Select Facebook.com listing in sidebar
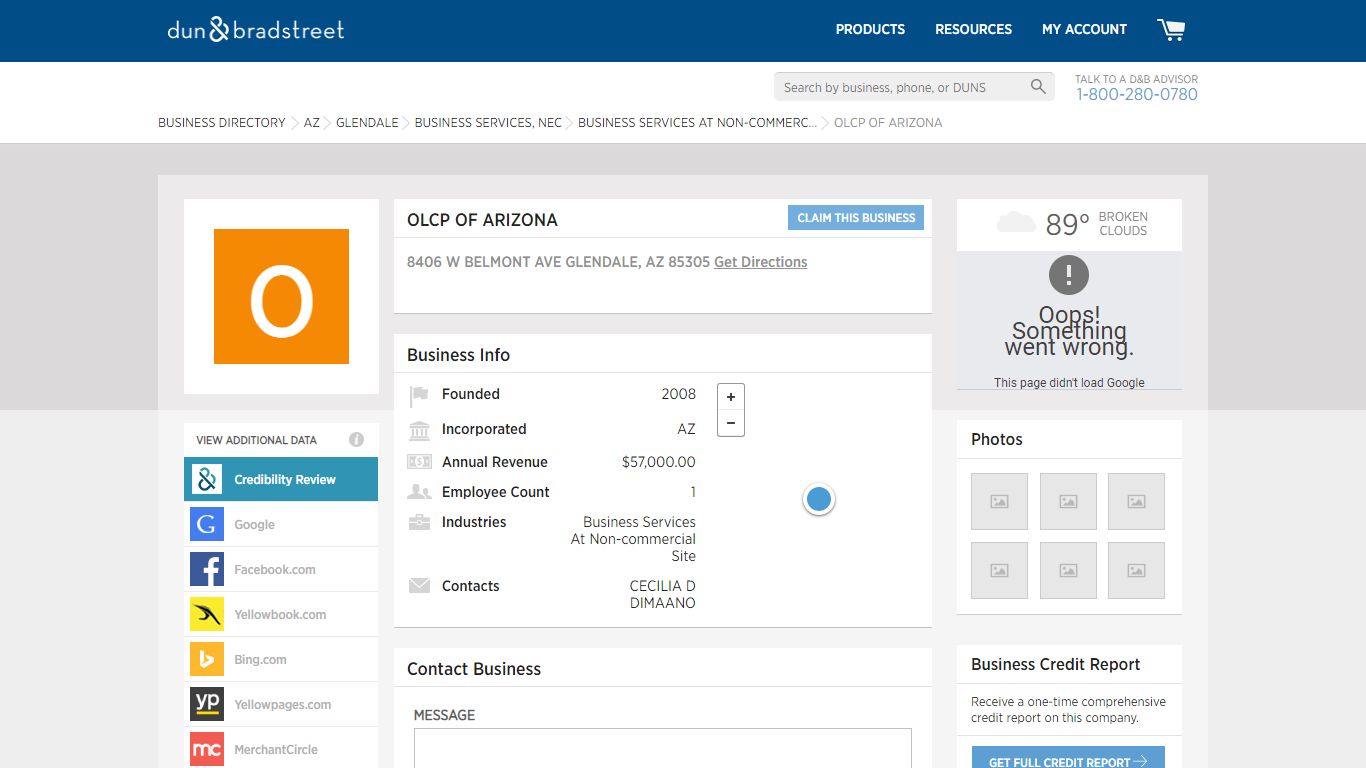Screen dimensions: 1366x768 (281, 569)
